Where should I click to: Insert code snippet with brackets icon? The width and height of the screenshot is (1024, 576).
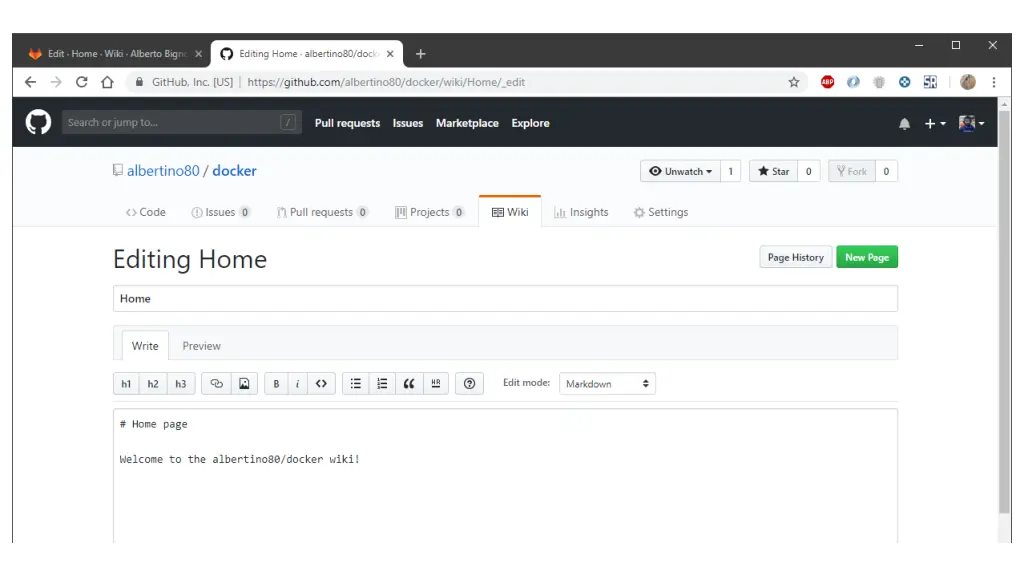[321, 383]
